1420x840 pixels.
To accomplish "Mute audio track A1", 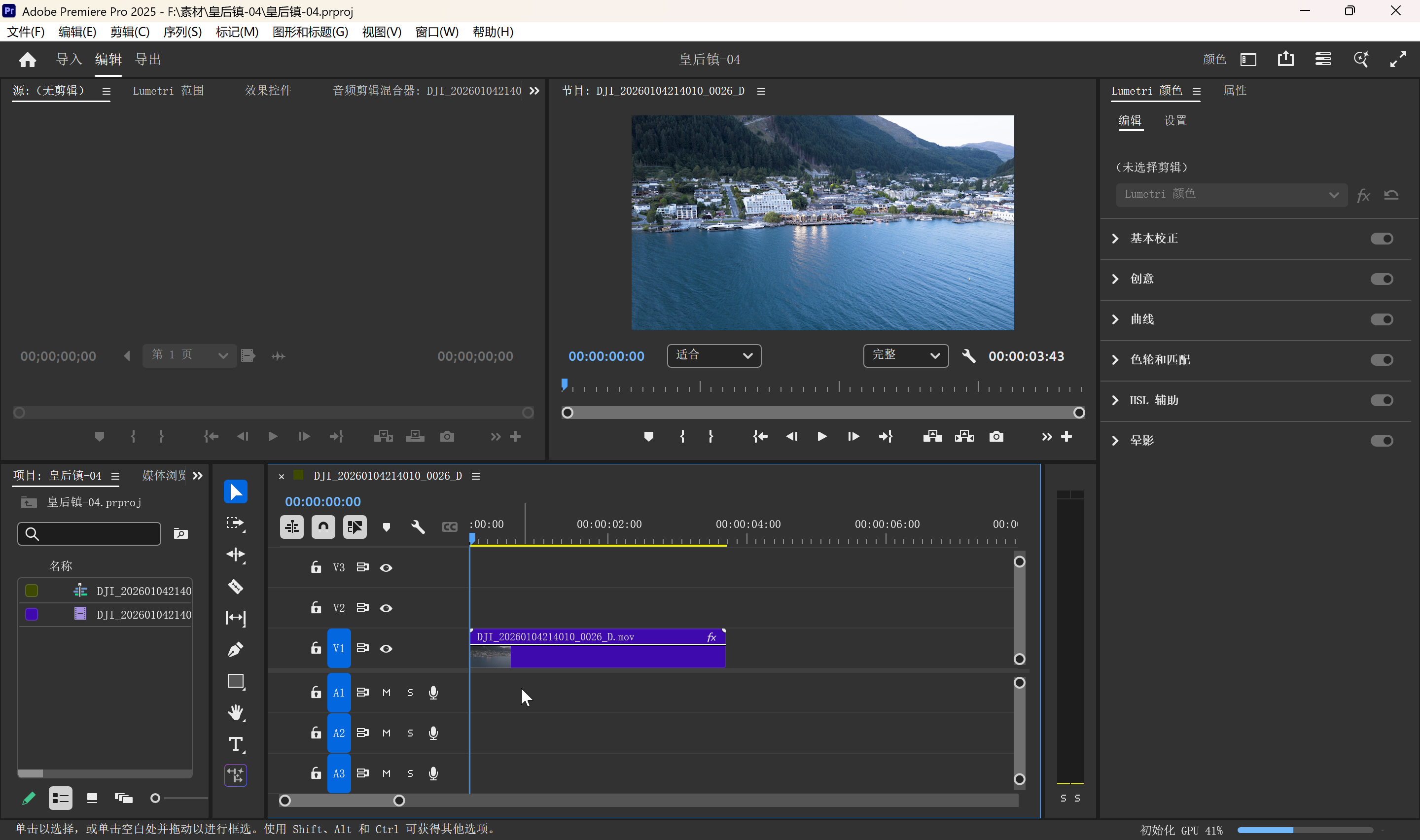I will point(387,693).
